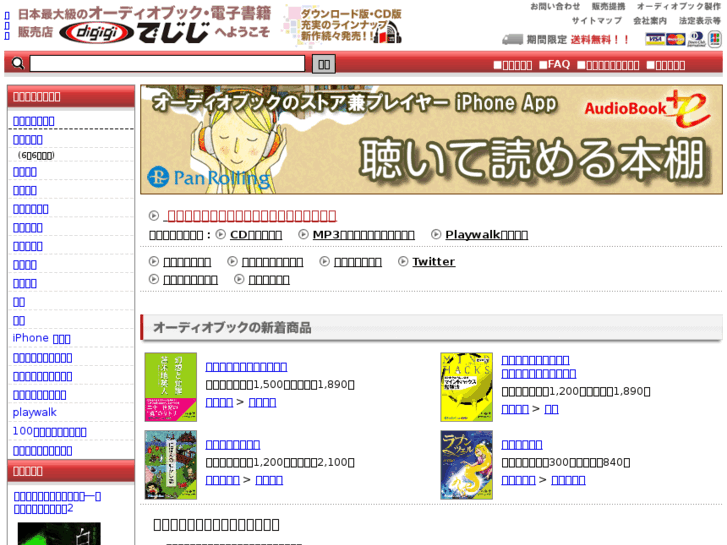Click the digigi でじじ logo
This screenshot has width=727, height=545.
134,32
